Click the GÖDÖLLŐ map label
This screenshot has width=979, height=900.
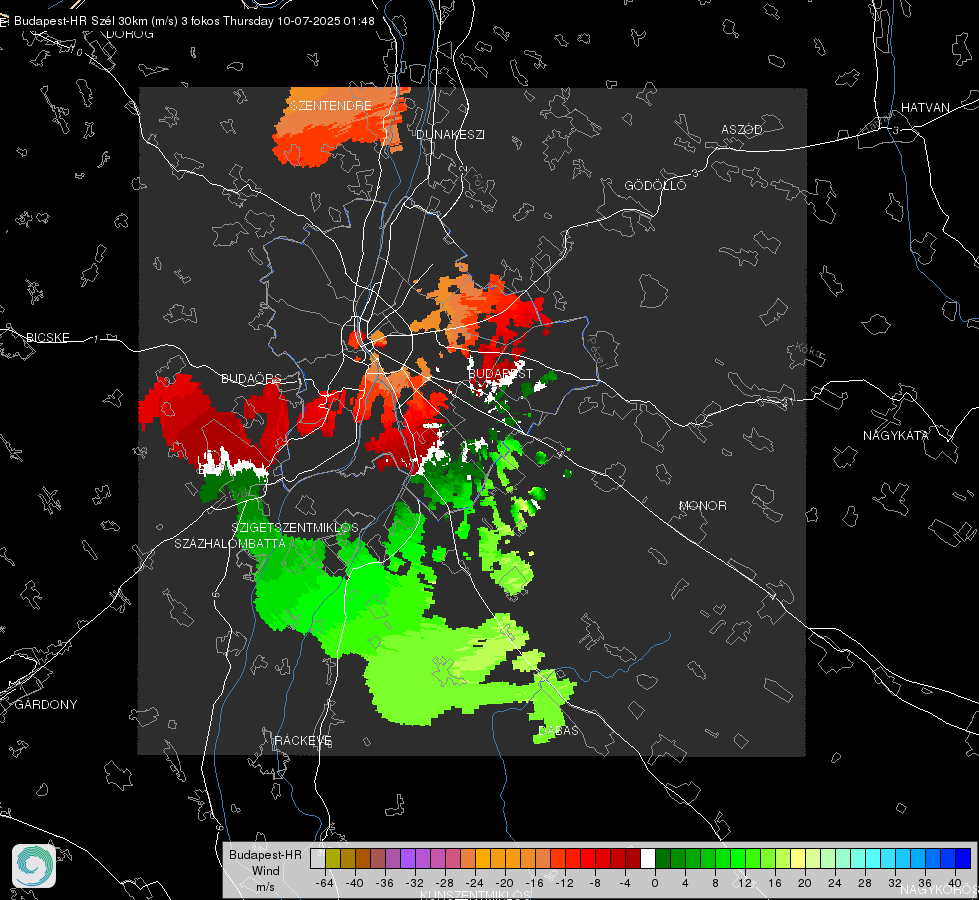655,185
